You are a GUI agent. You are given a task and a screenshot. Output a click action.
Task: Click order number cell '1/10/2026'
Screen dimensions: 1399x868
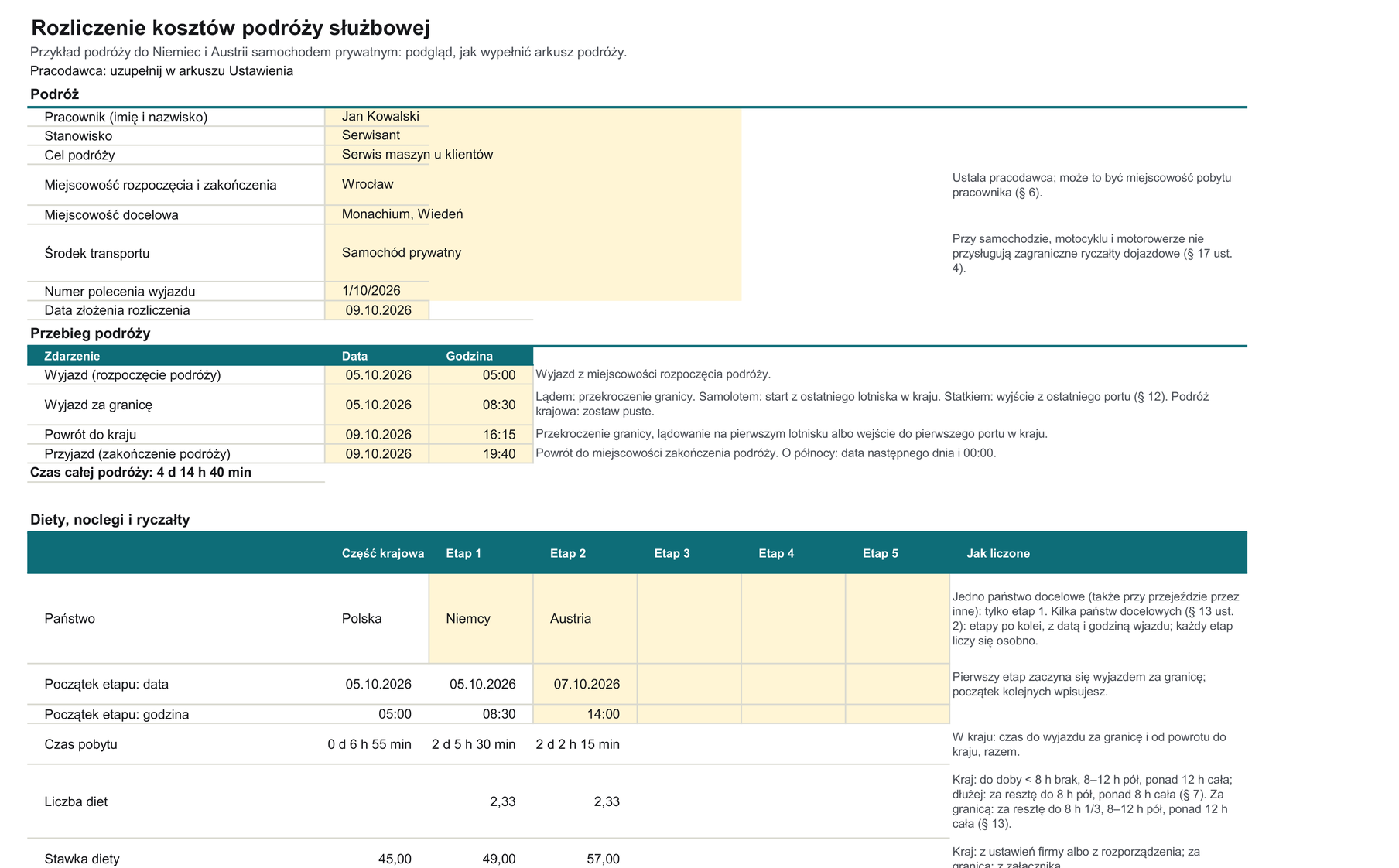(532, 291)
